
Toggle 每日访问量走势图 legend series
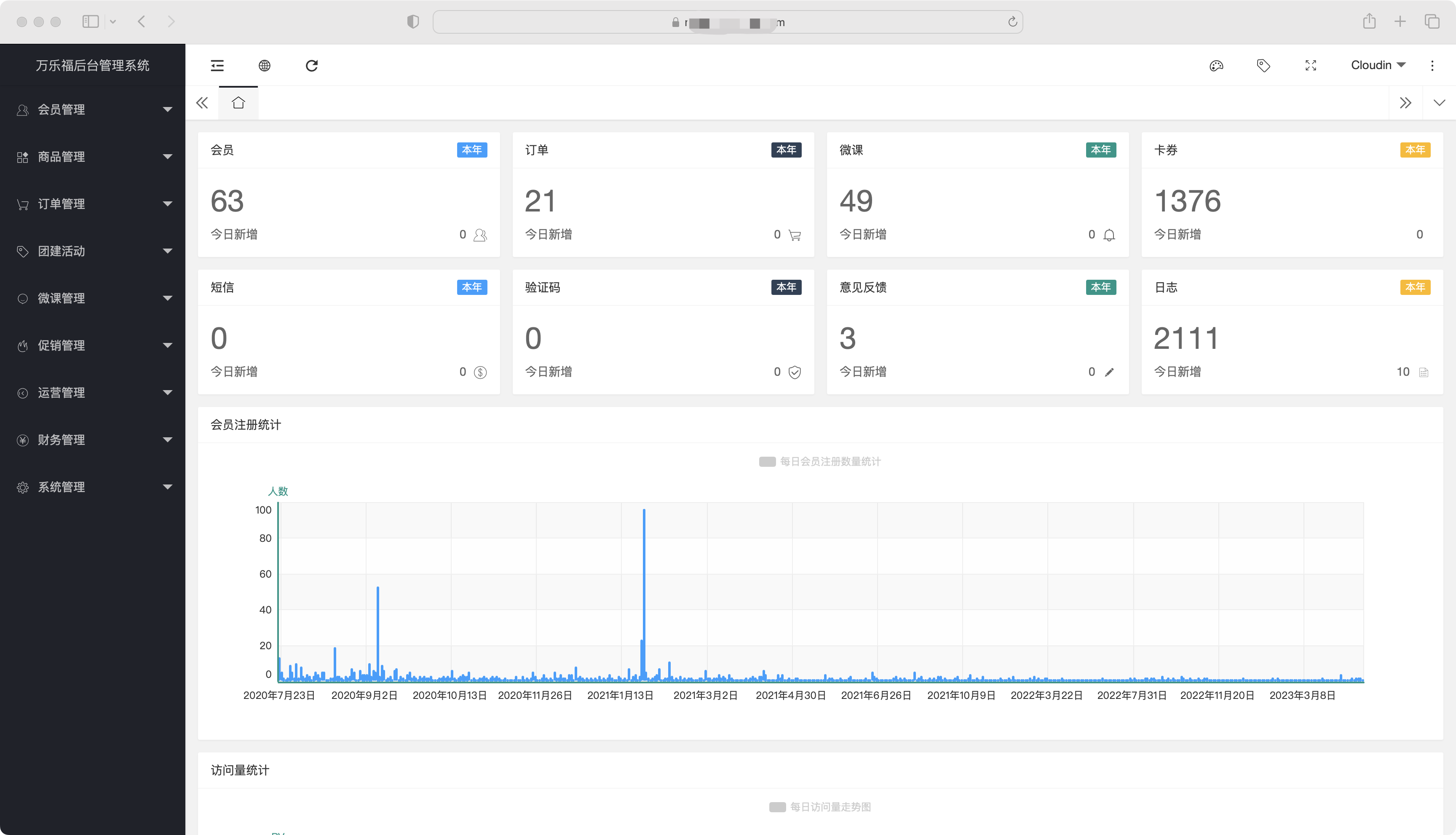pyautogui.click(x=820, y=807)
